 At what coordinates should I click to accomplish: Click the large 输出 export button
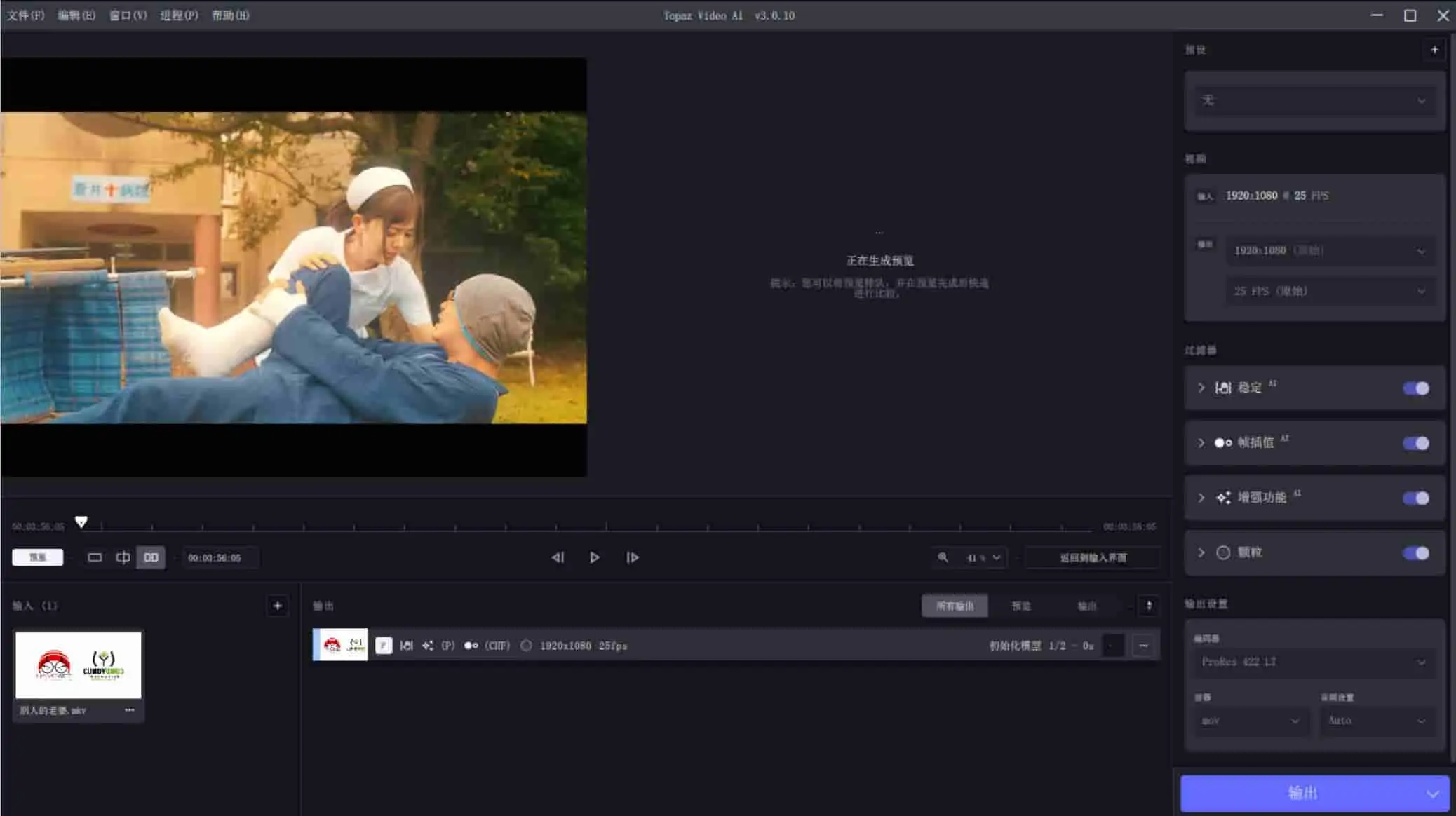[x=1302, y=793]
